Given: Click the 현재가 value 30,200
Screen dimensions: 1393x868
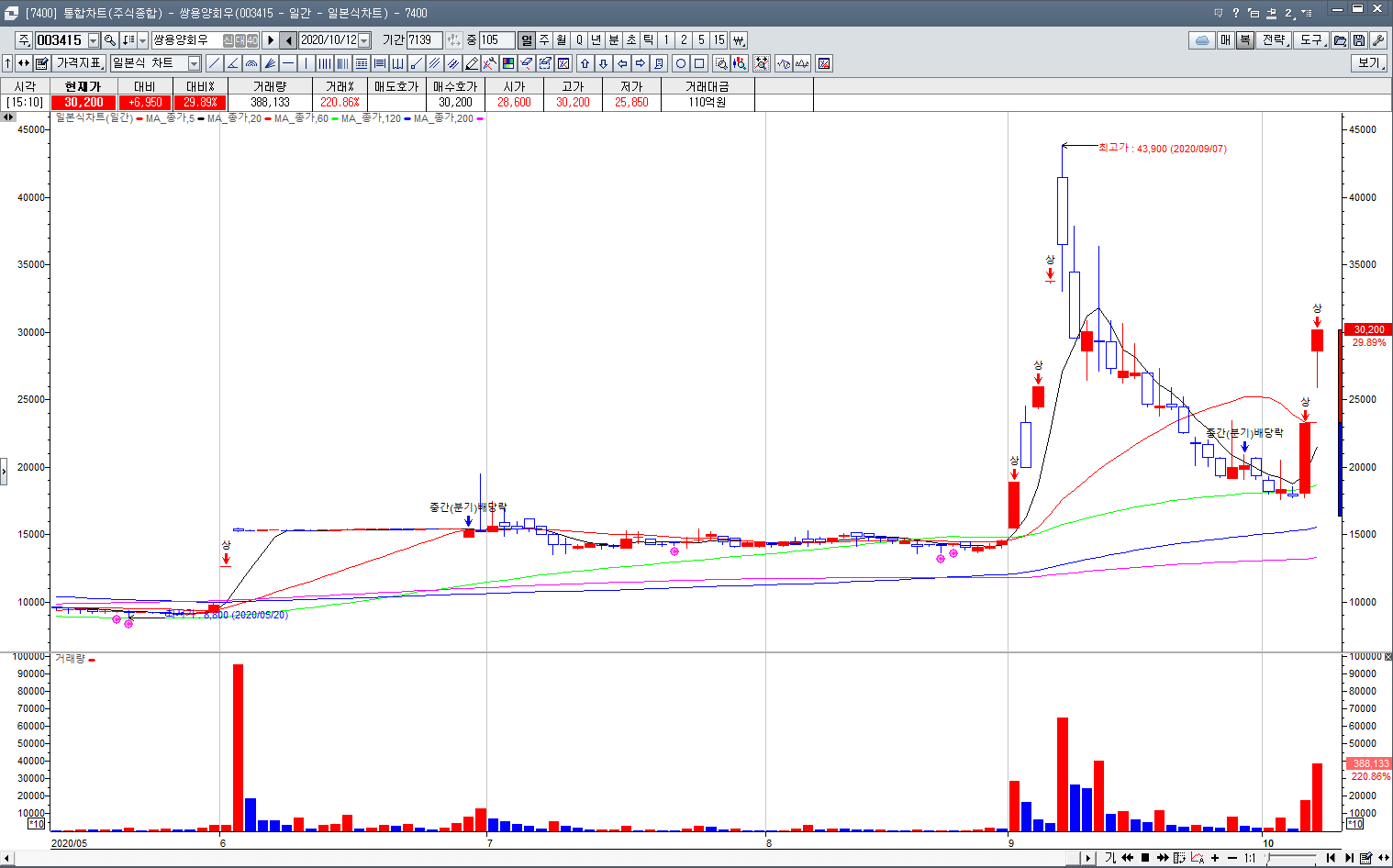Looking at the screenshot, I should point(84,103).
